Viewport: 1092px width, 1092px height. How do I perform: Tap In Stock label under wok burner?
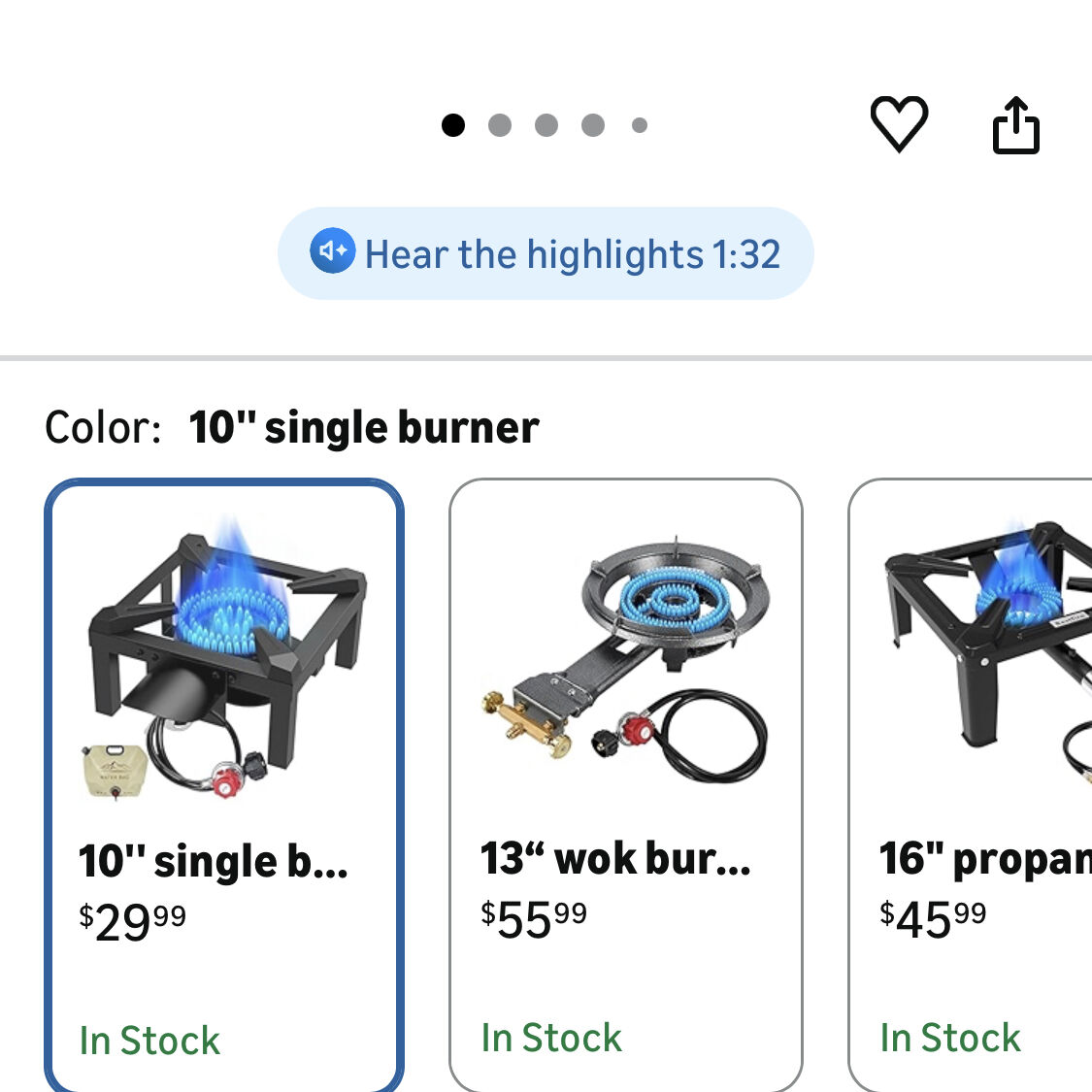click(x=551, y=1038)
